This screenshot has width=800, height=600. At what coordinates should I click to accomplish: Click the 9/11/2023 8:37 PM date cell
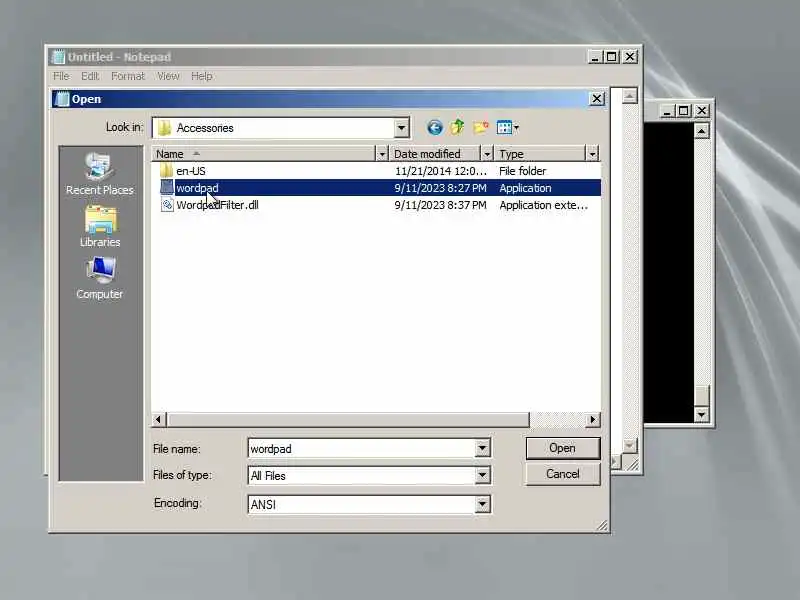[x=440, y=205]
